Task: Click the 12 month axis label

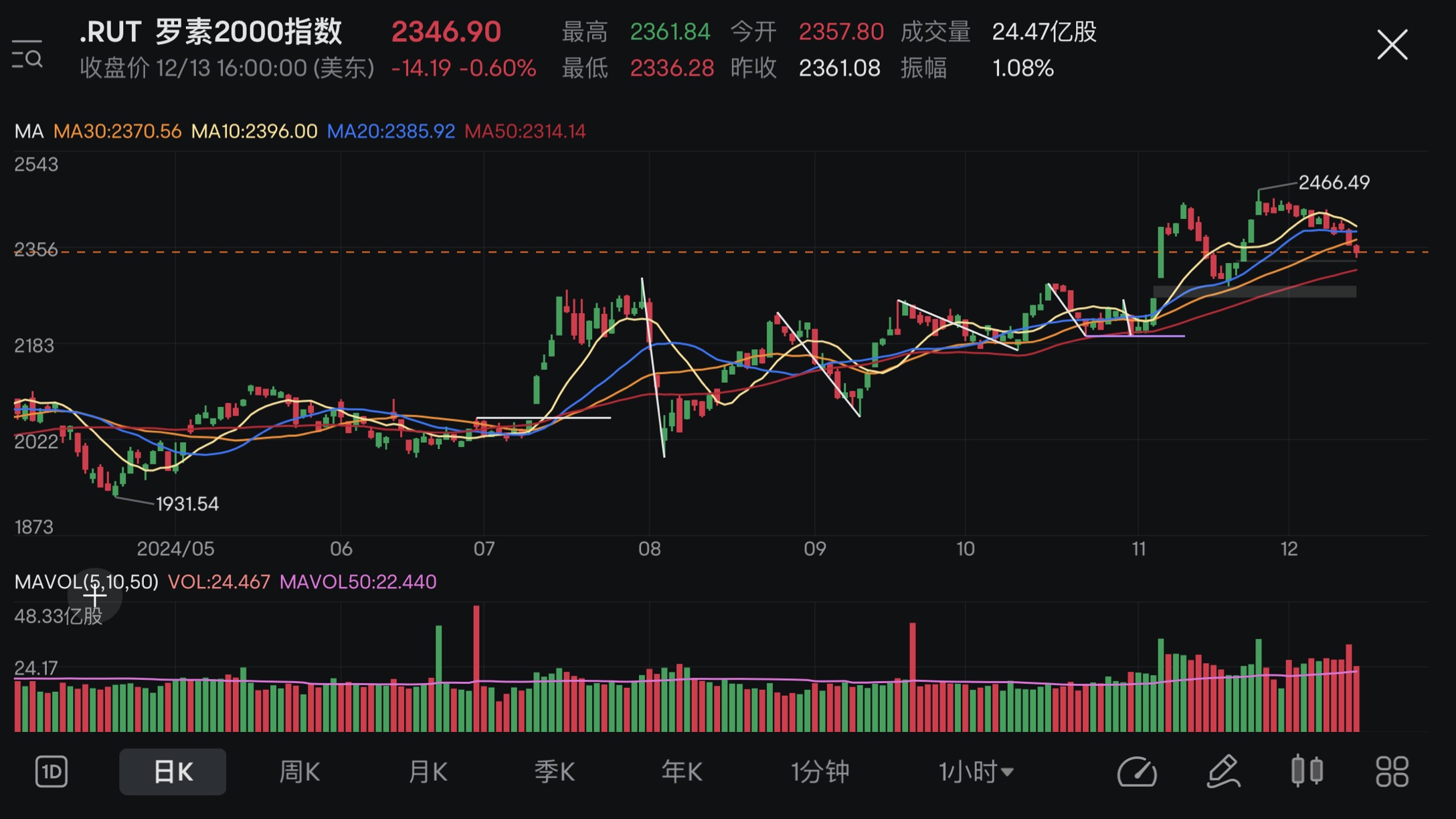Action: pos(1289,549)
